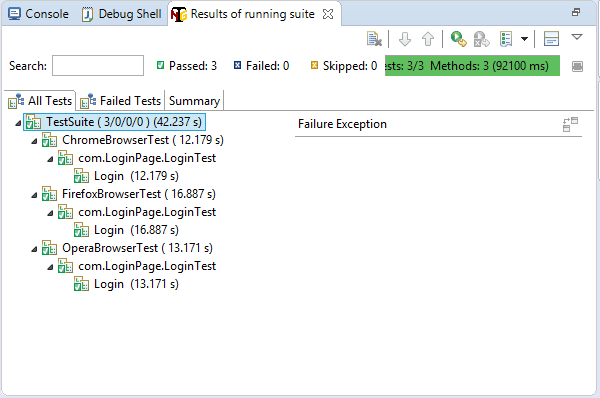Image resolution: width=600 pixels, height=398 pixels.
Task: Click the test history list icon
Action: pyautogui.click(x=506, y=39)
